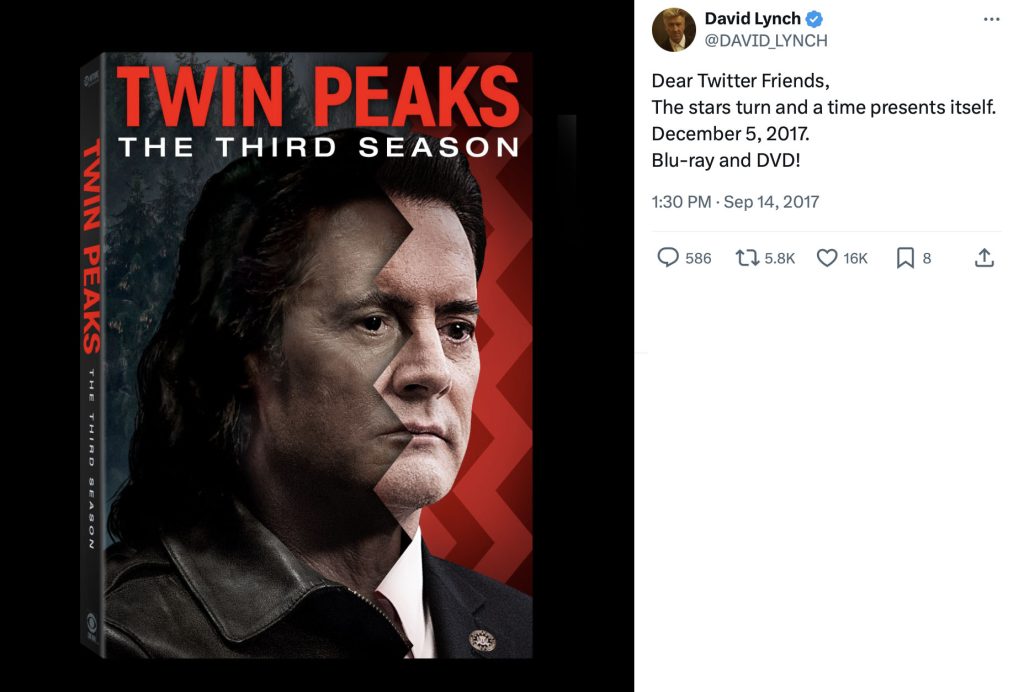Open sharing options from the upload arrow
The height and width of the screenshot is (692, 1024).
pos(984,257)
